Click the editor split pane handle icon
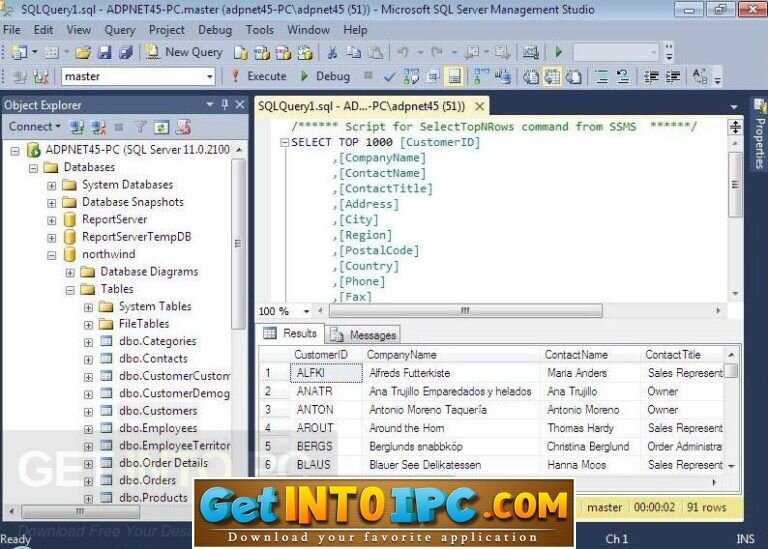 (735, 127)
